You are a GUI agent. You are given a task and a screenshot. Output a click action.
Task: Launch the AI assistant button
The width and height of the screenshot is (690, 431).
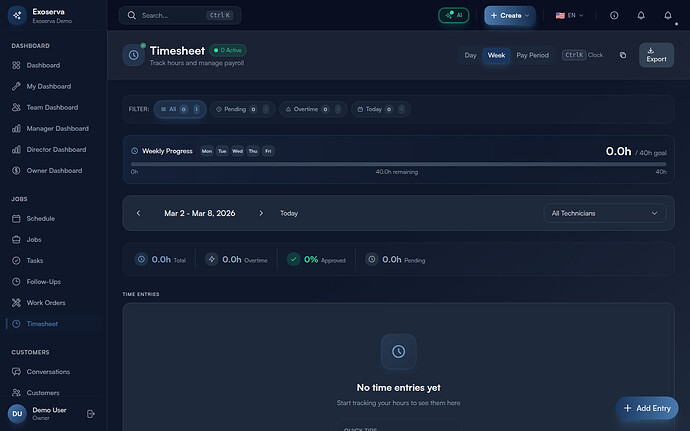point(453,16)
